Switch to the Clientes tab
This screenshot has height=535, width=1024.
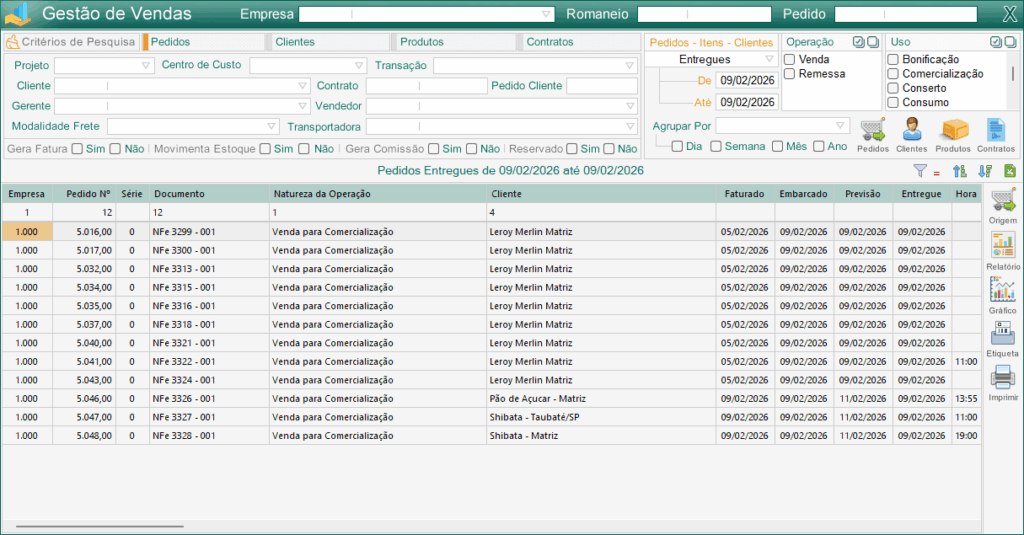(295, 42)
